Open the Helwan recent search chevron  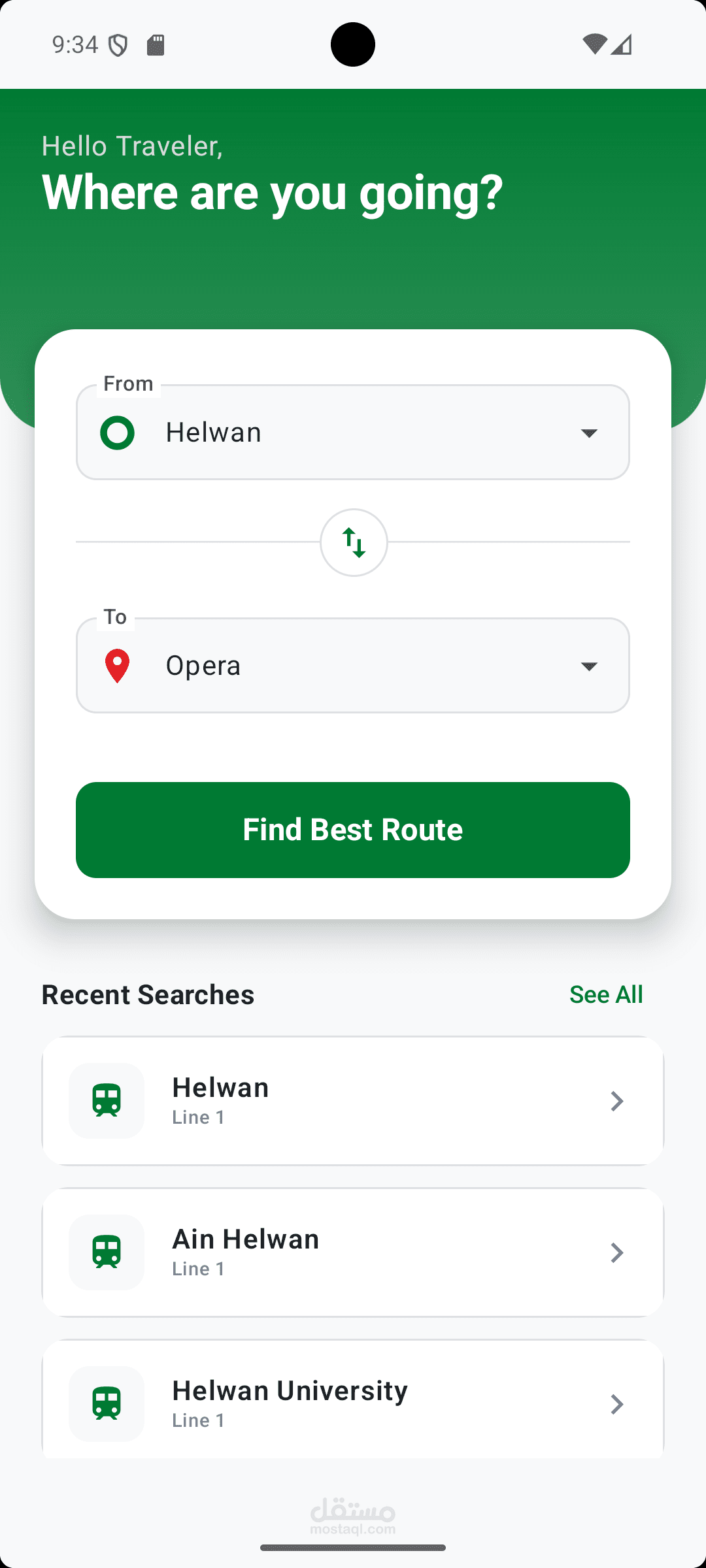(x=616, y=1101)
